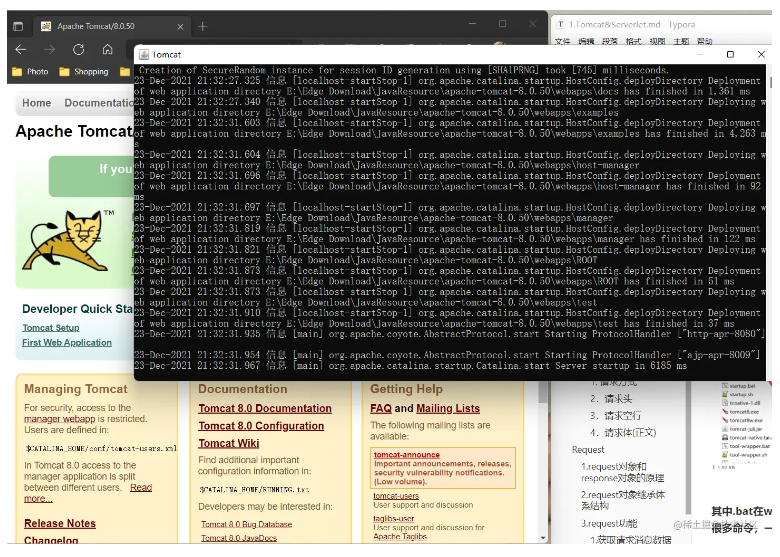Reload the Apache Tomcat page

(79, 49)
